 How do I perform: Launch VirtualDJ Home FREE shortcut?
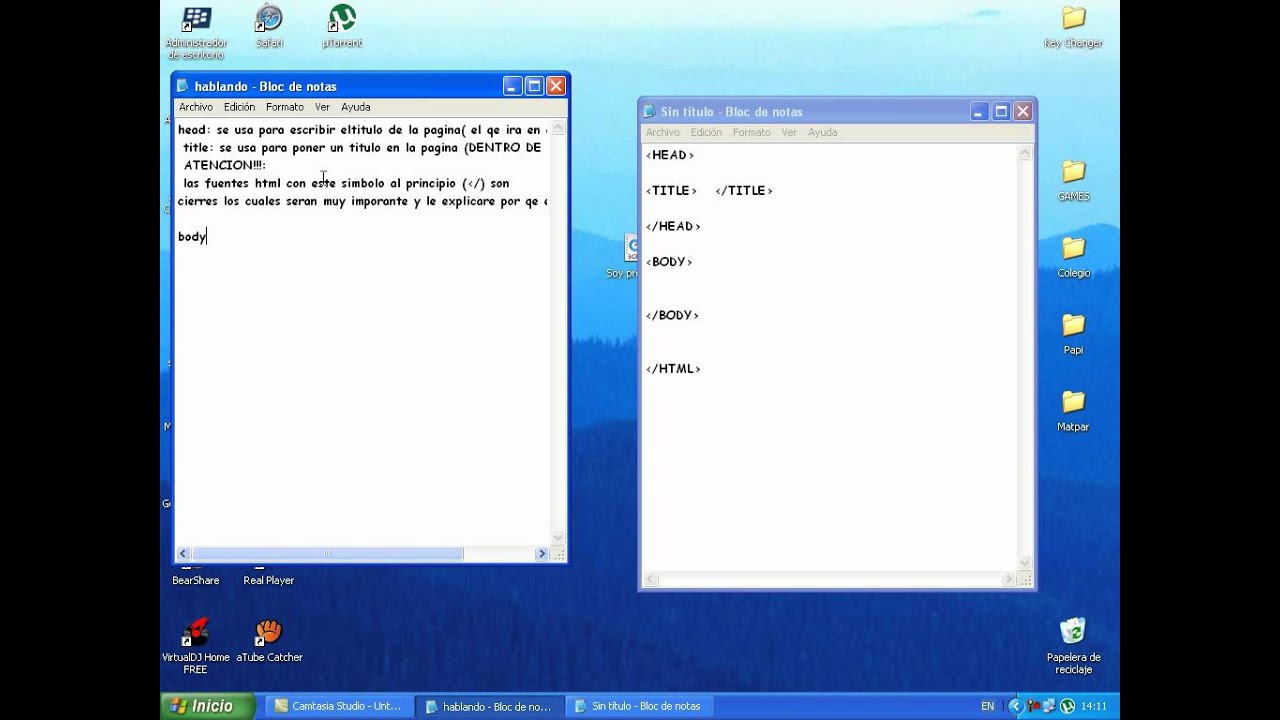pos(196,645)
